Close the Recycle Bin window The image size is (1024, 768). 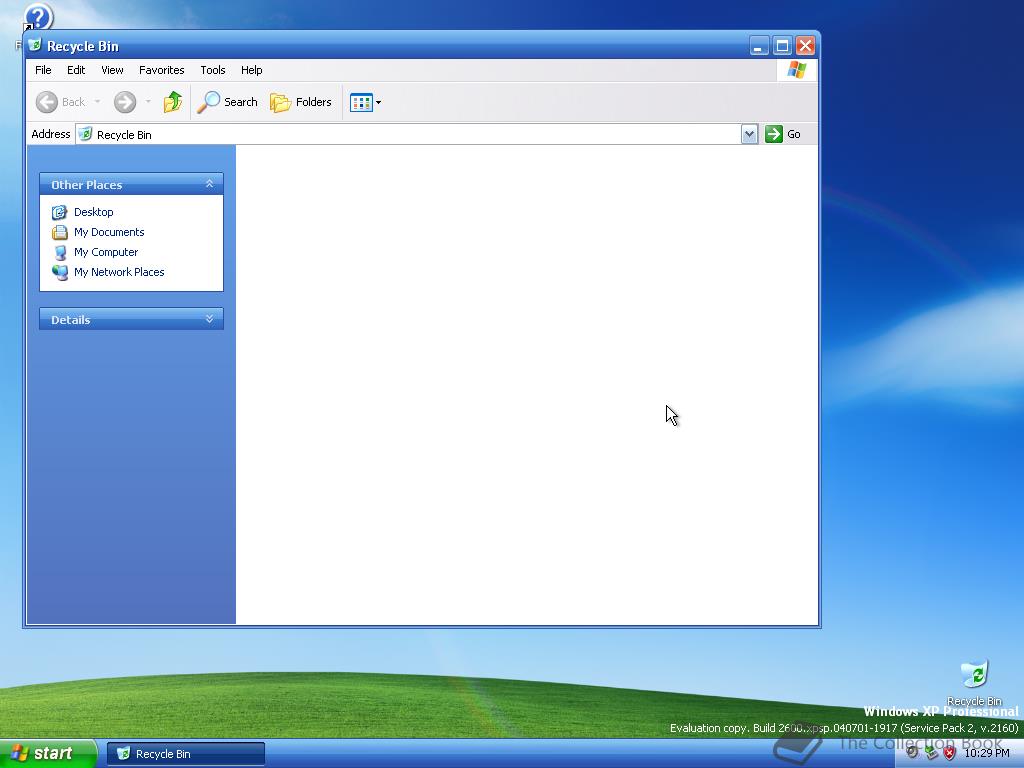click(x=806, y=46)
